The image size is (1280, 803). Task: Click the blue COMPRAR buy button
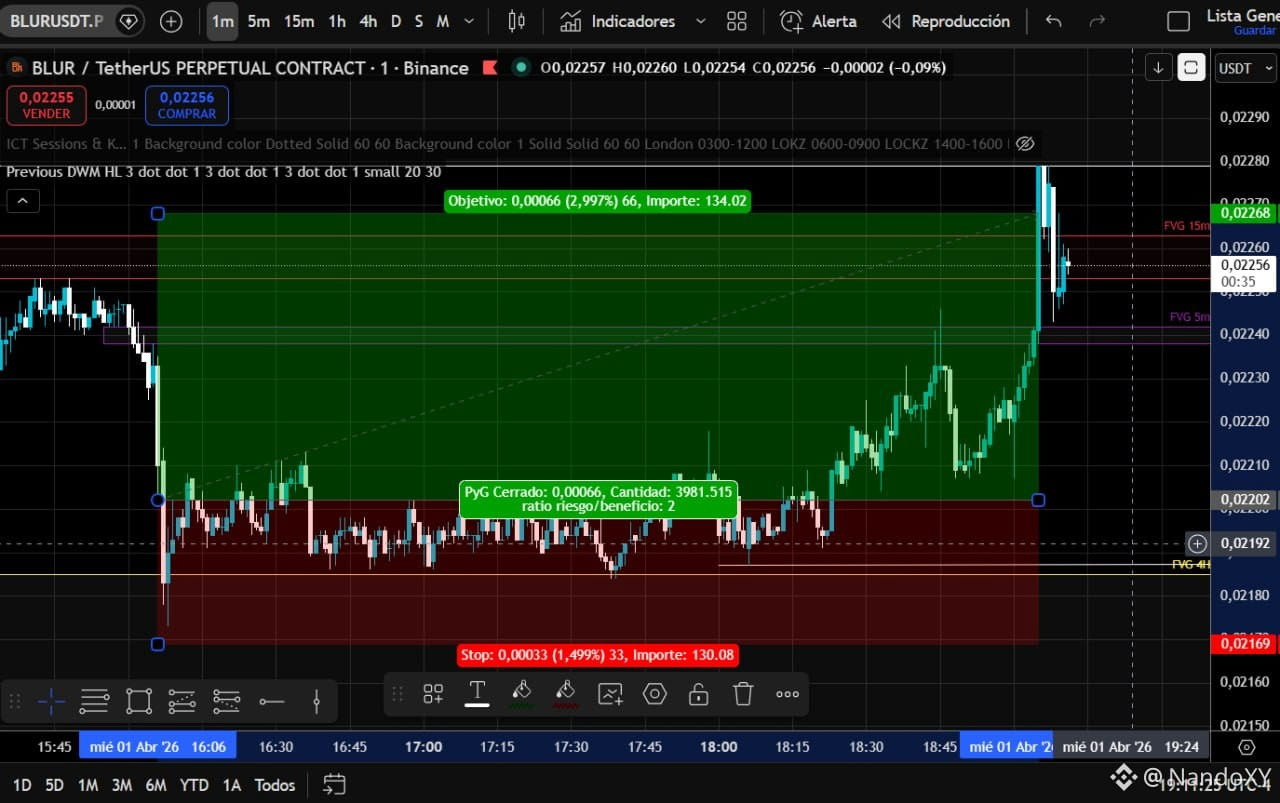pos(187,105)
